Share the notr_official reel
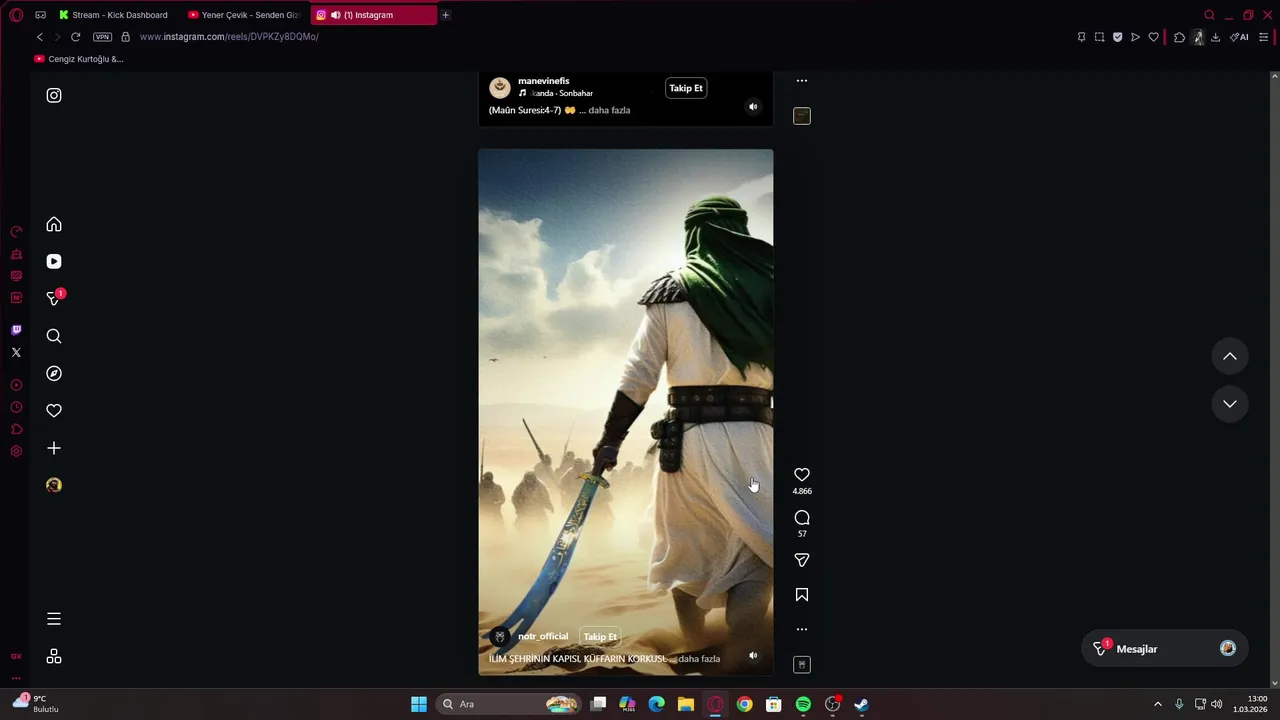 [x=802, y=561]
